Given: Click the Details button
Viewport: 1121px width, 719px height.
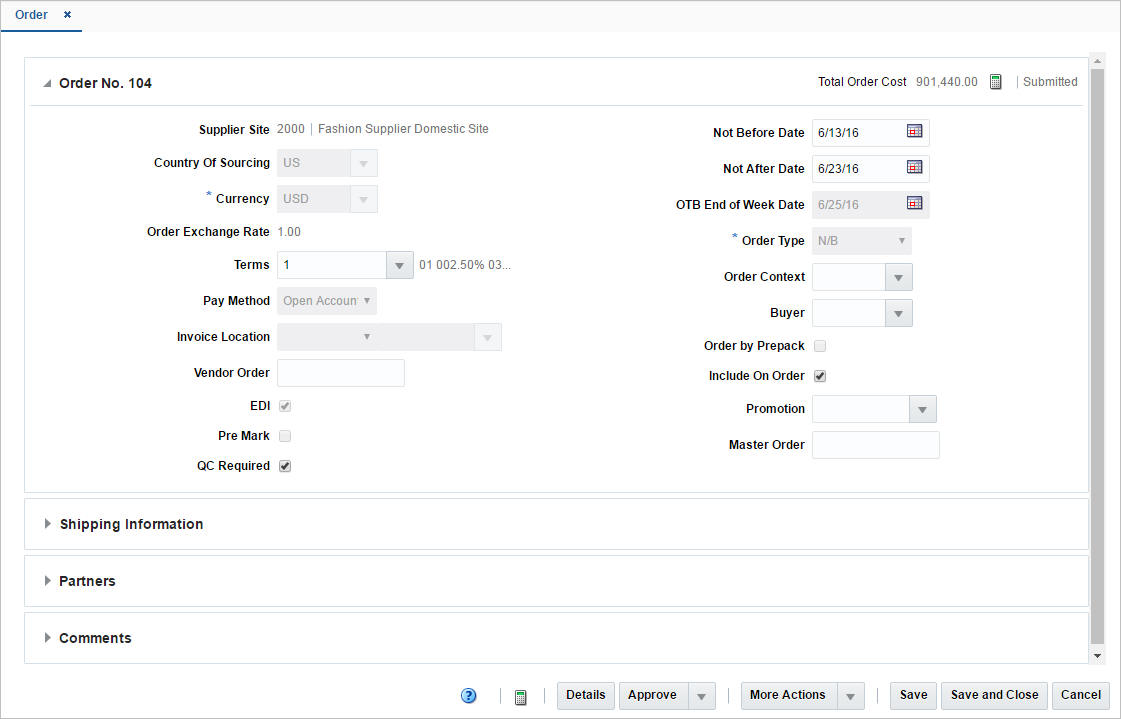Looking at the screenshot, I should coord(586,695).
